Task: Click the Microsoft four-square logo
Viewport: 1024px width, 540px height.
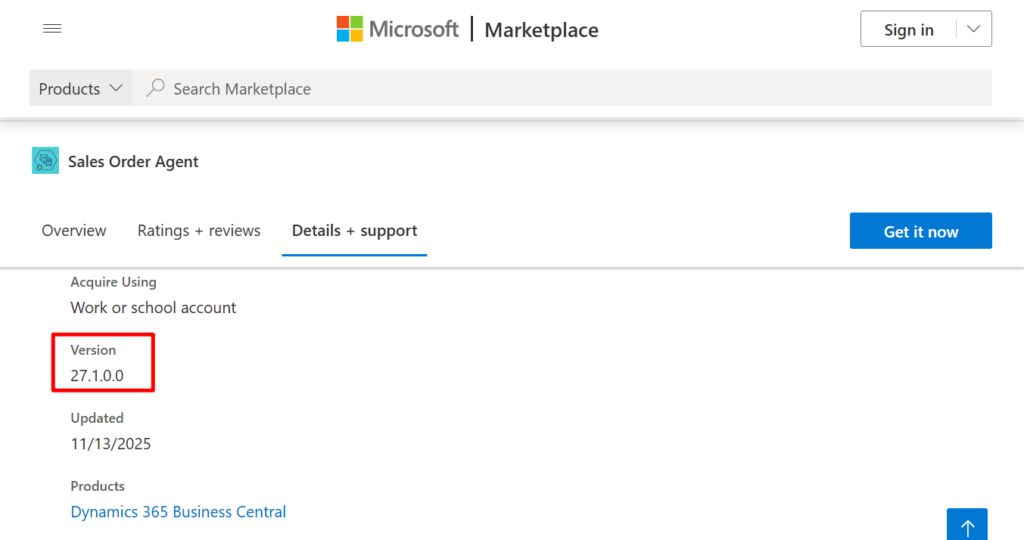Action: pos(349,29)
